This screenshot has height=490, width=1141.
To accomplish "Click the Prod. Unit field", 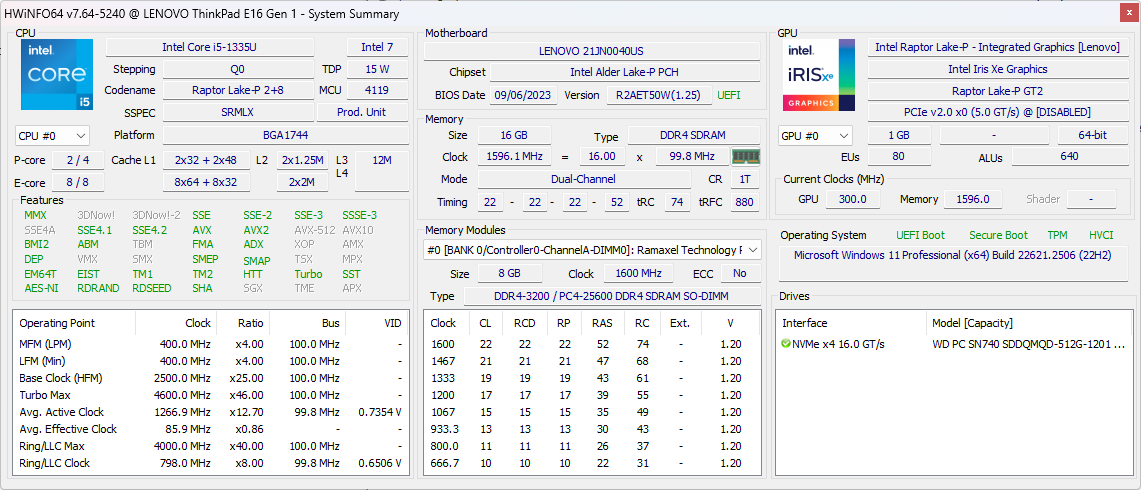I will [x=362, y=112].
